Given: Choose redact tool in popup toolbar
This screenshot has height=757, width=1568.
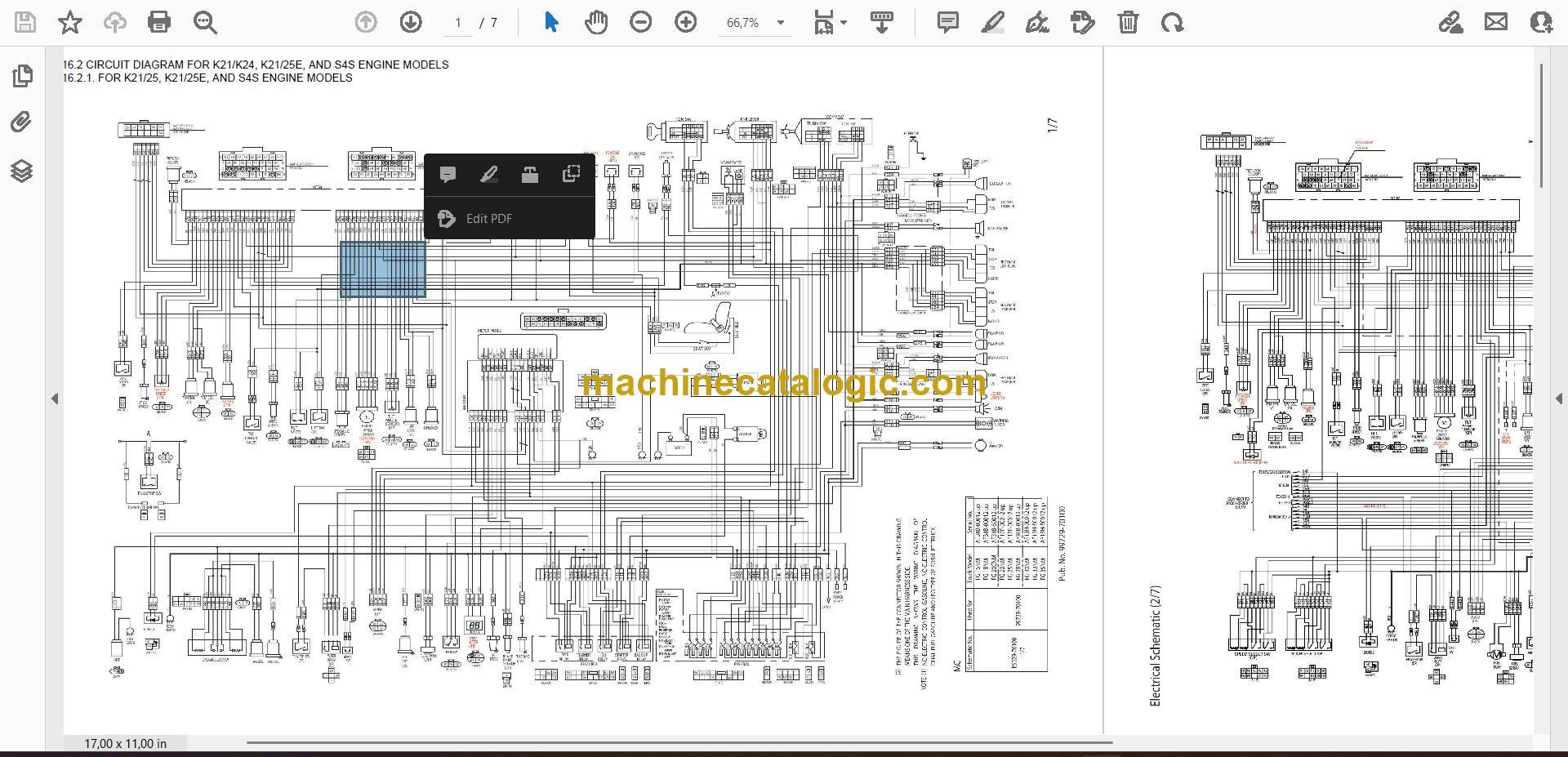Looking at the screenshot, I should point(530,174).
